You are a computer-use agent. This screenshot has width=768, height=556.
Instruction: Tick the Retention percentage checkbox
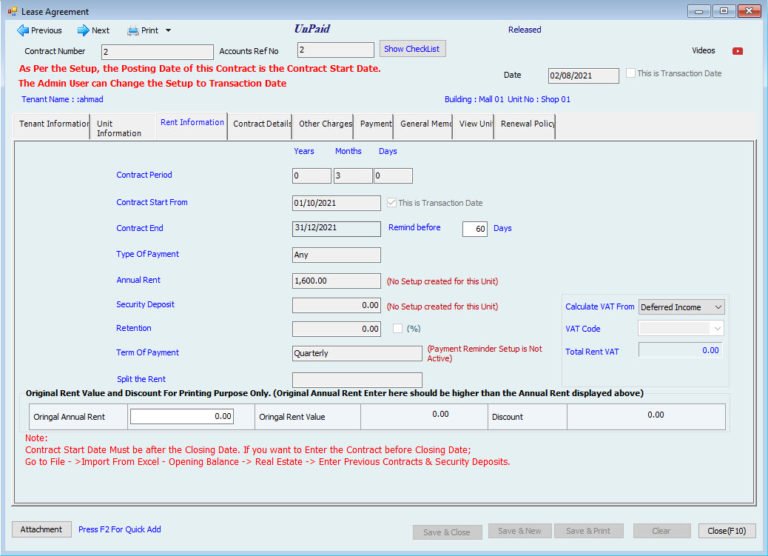pos(398,328)
